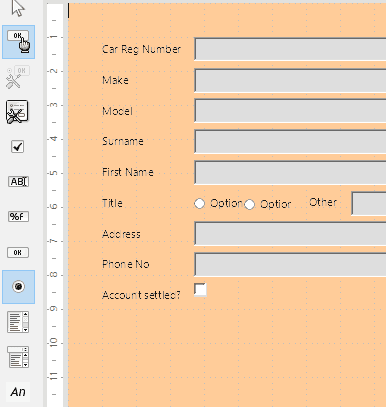Select the Address label
This screenshot has width=386, height=407.
click(121, 234)
